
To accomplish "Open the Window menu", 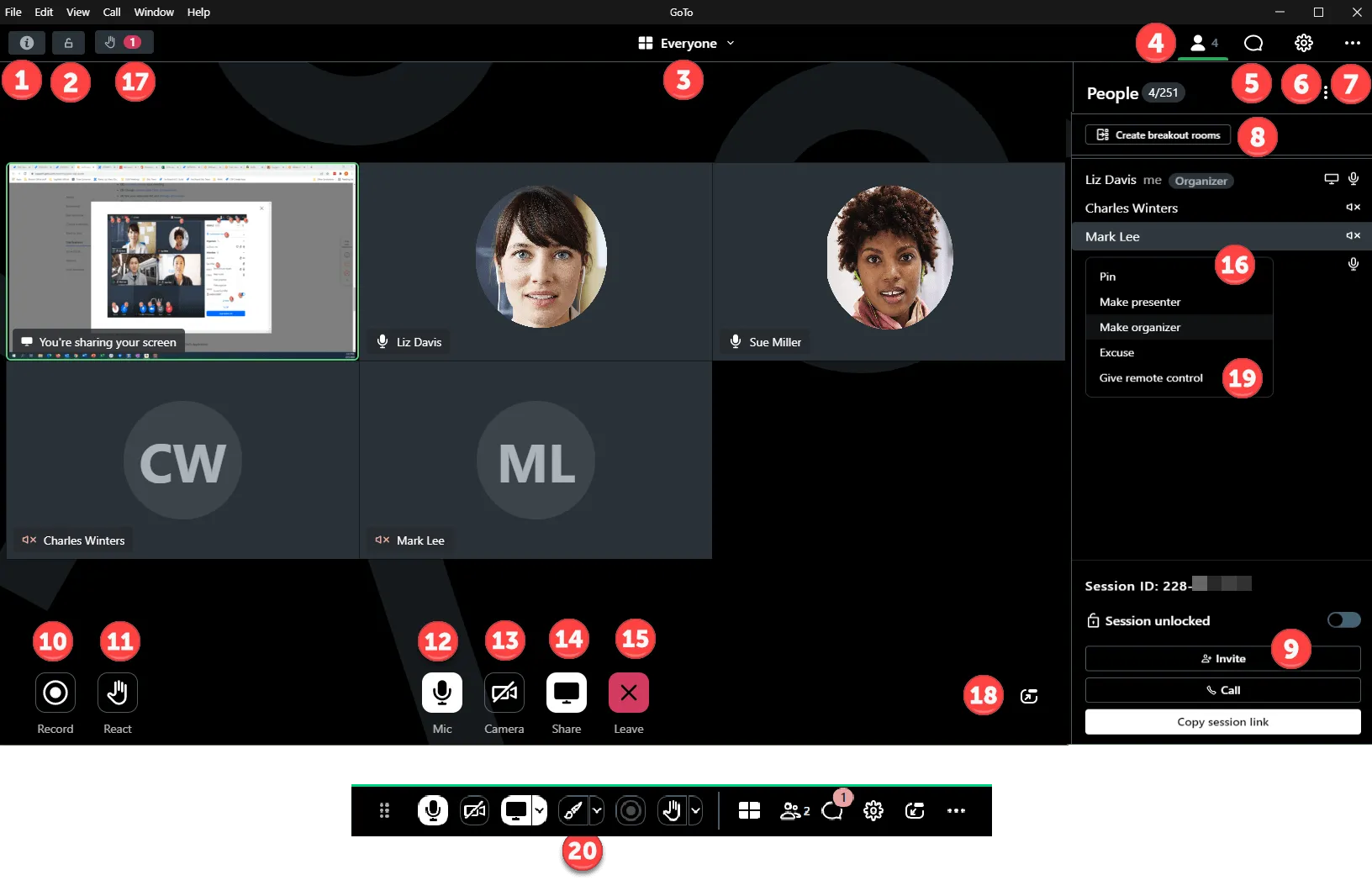I will click(x=154, y=12).
